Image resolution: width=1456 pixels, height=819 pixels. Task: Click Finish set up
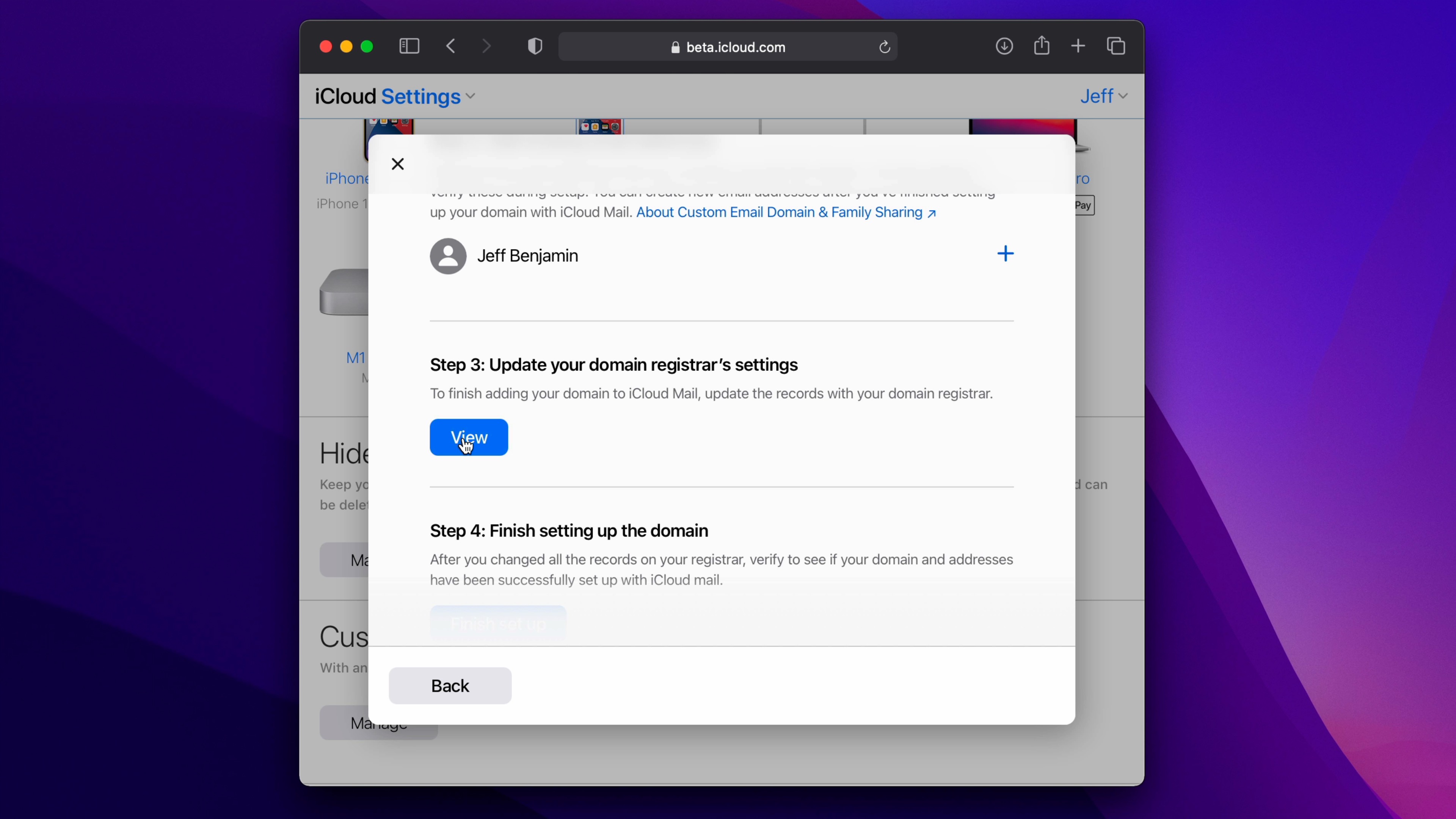(497, 623)
